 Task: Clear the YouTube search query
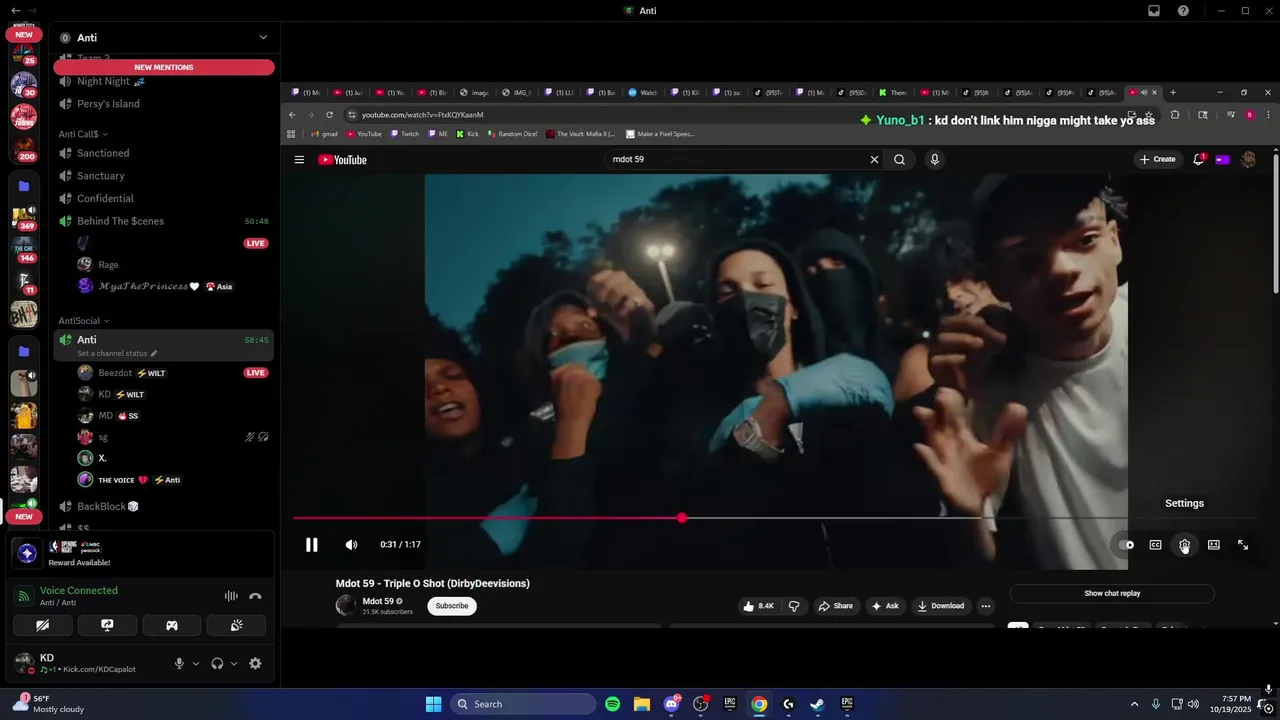(x=874, y=159)
